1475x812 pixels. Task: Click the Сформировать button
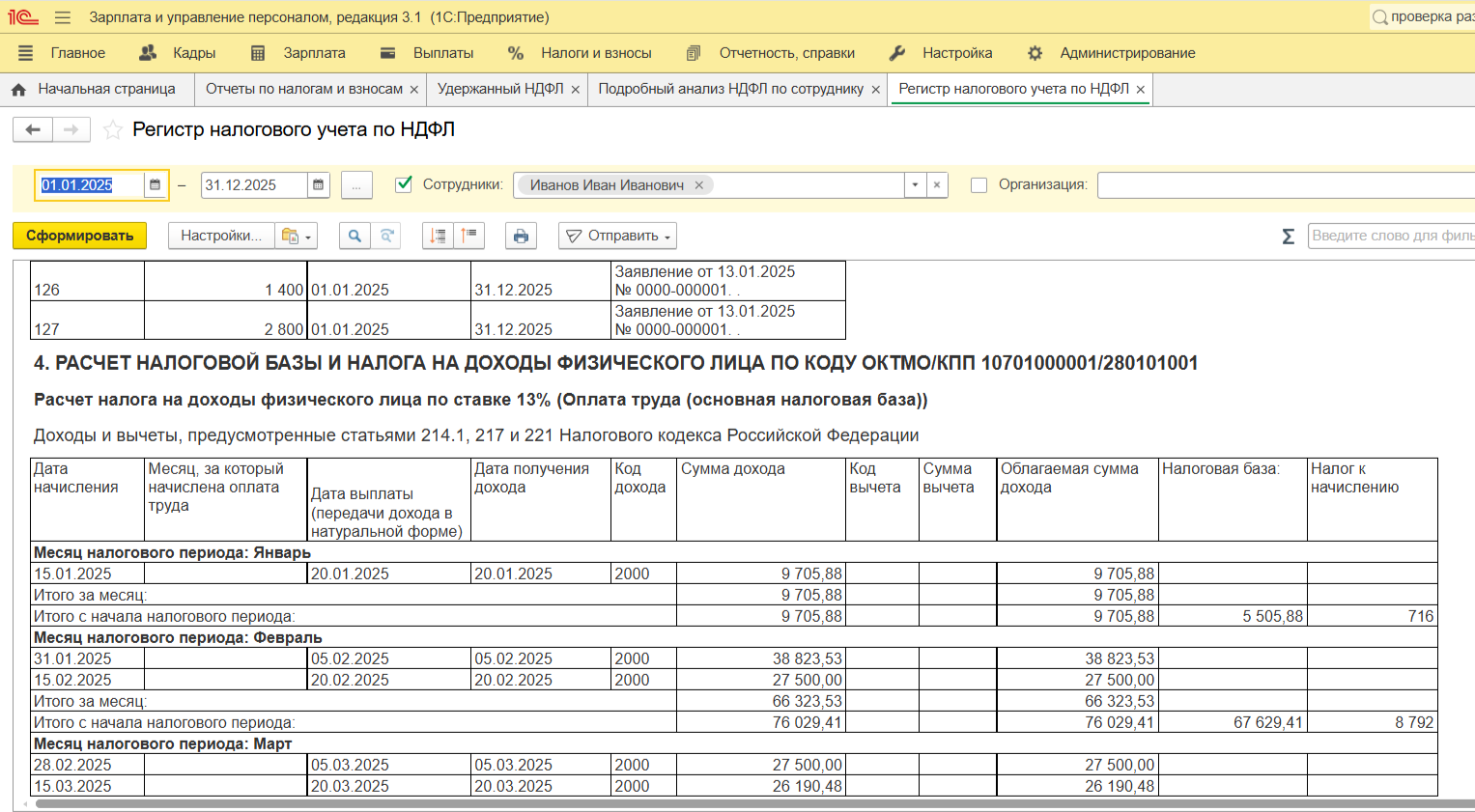click(79, 236)
